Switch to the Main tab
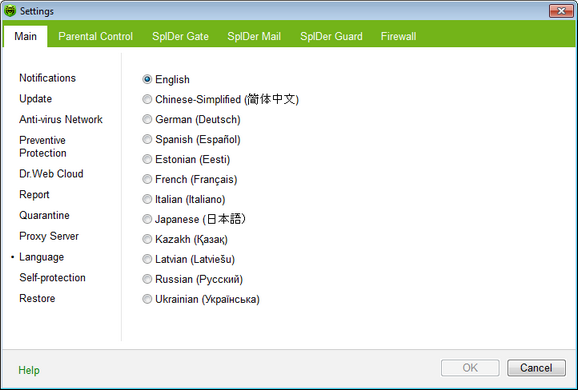The image size is (578, 390). coord(25,36)
